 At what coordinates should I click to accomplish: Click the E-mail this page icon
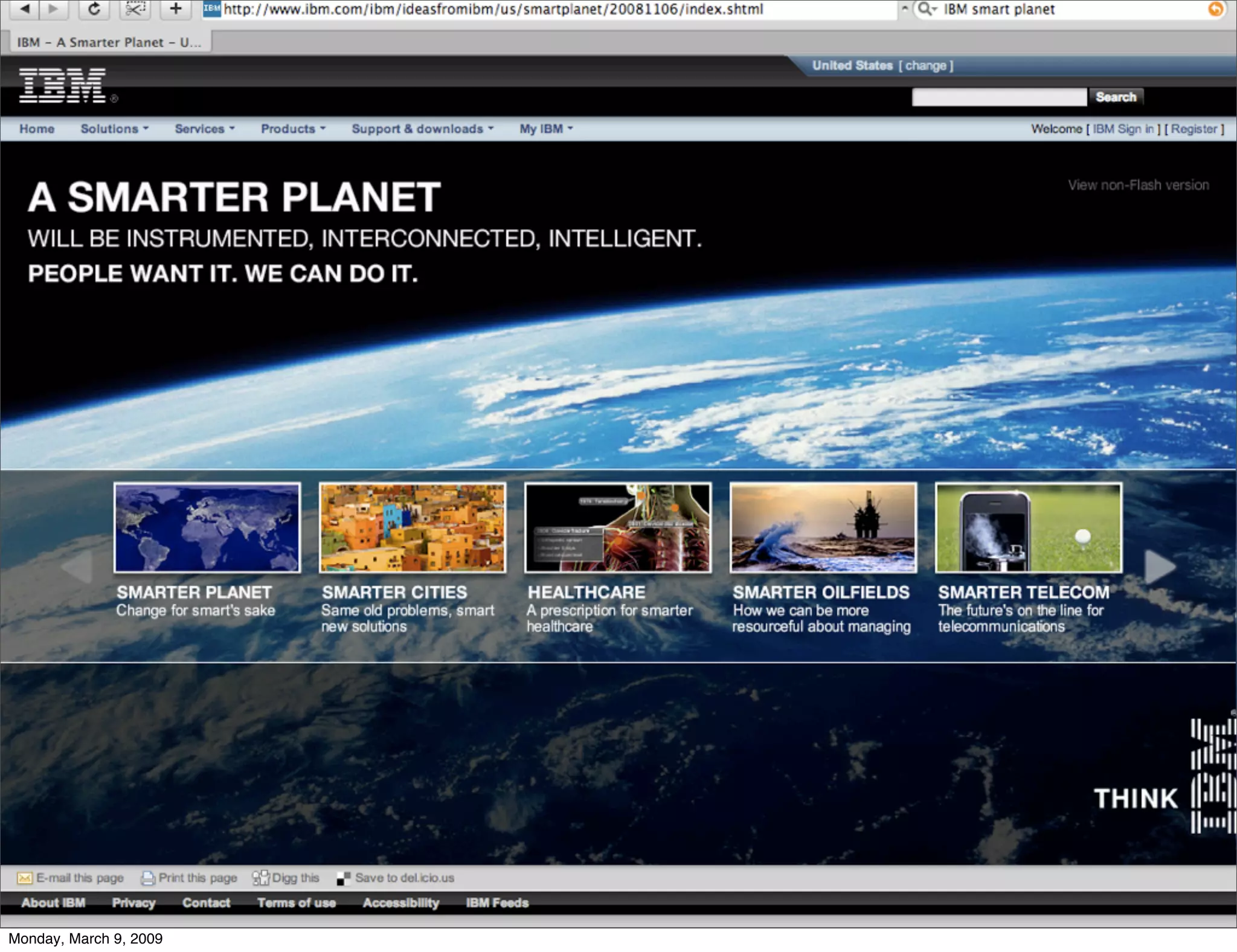25,878
